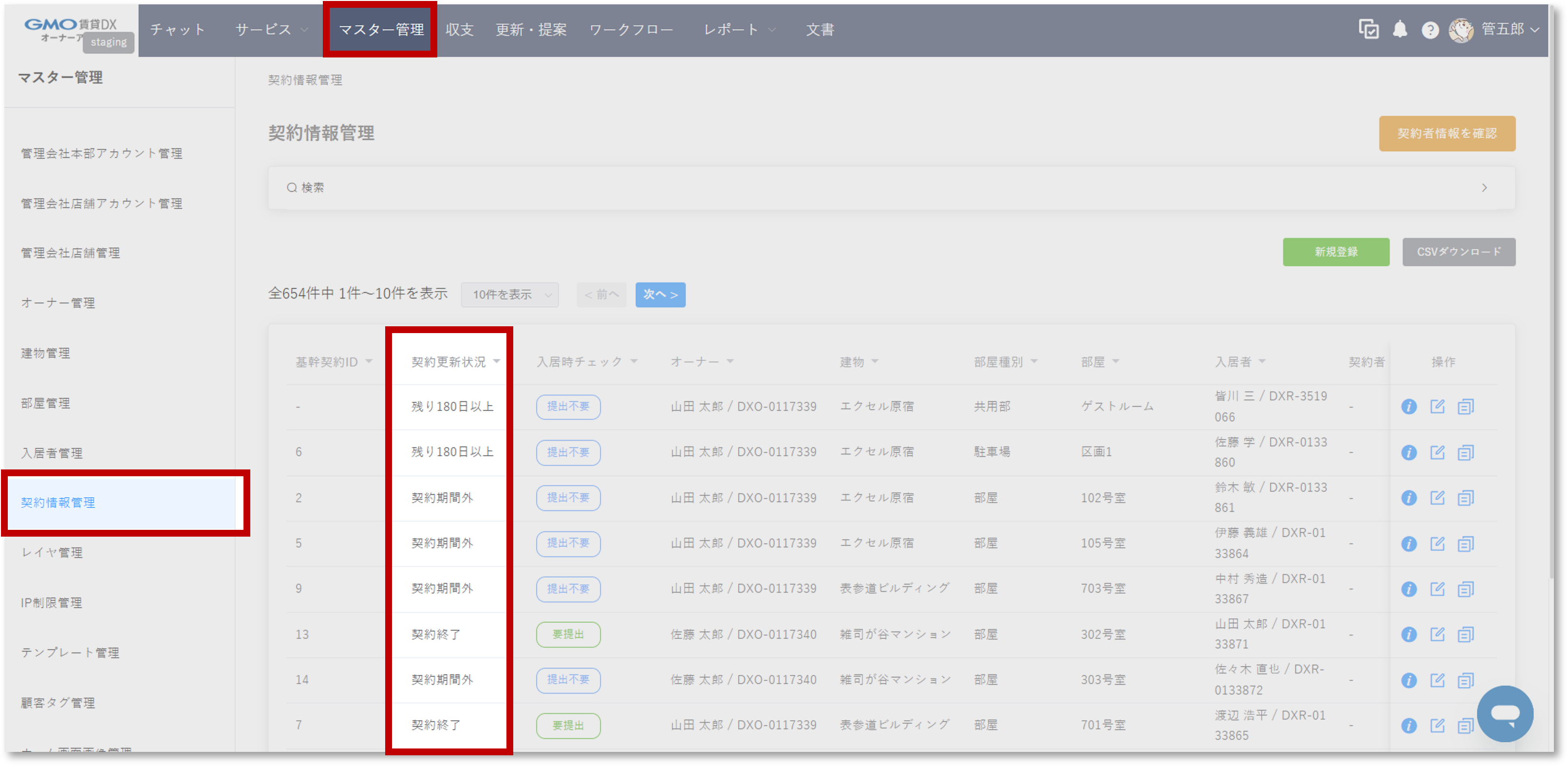Screen dimensions: 1568x766
Task: Show info for contract ID 6 row
Action: [1410, 452]
